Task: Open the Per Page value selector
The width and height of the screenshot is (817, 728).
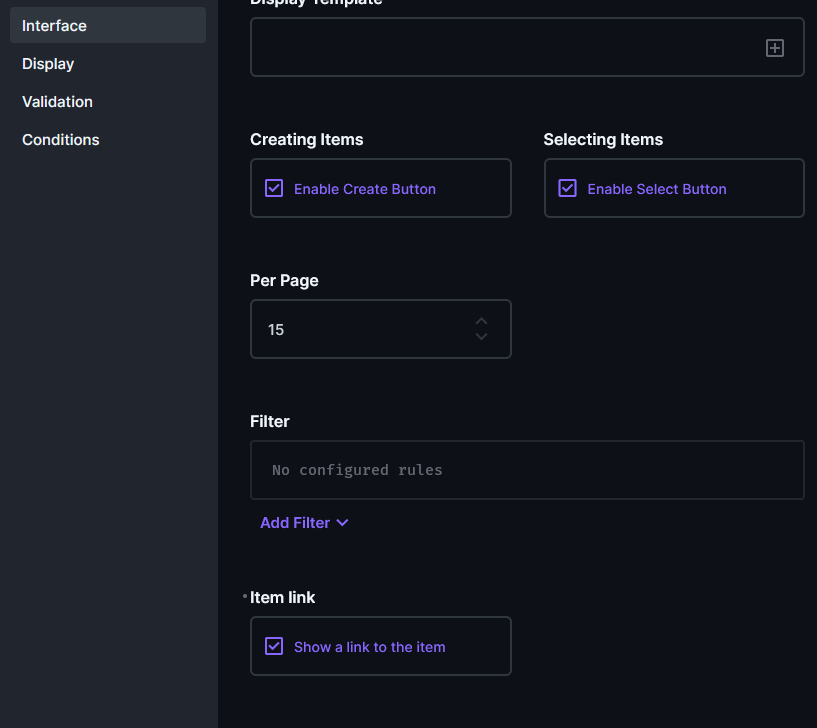Action: coord(380,329)
